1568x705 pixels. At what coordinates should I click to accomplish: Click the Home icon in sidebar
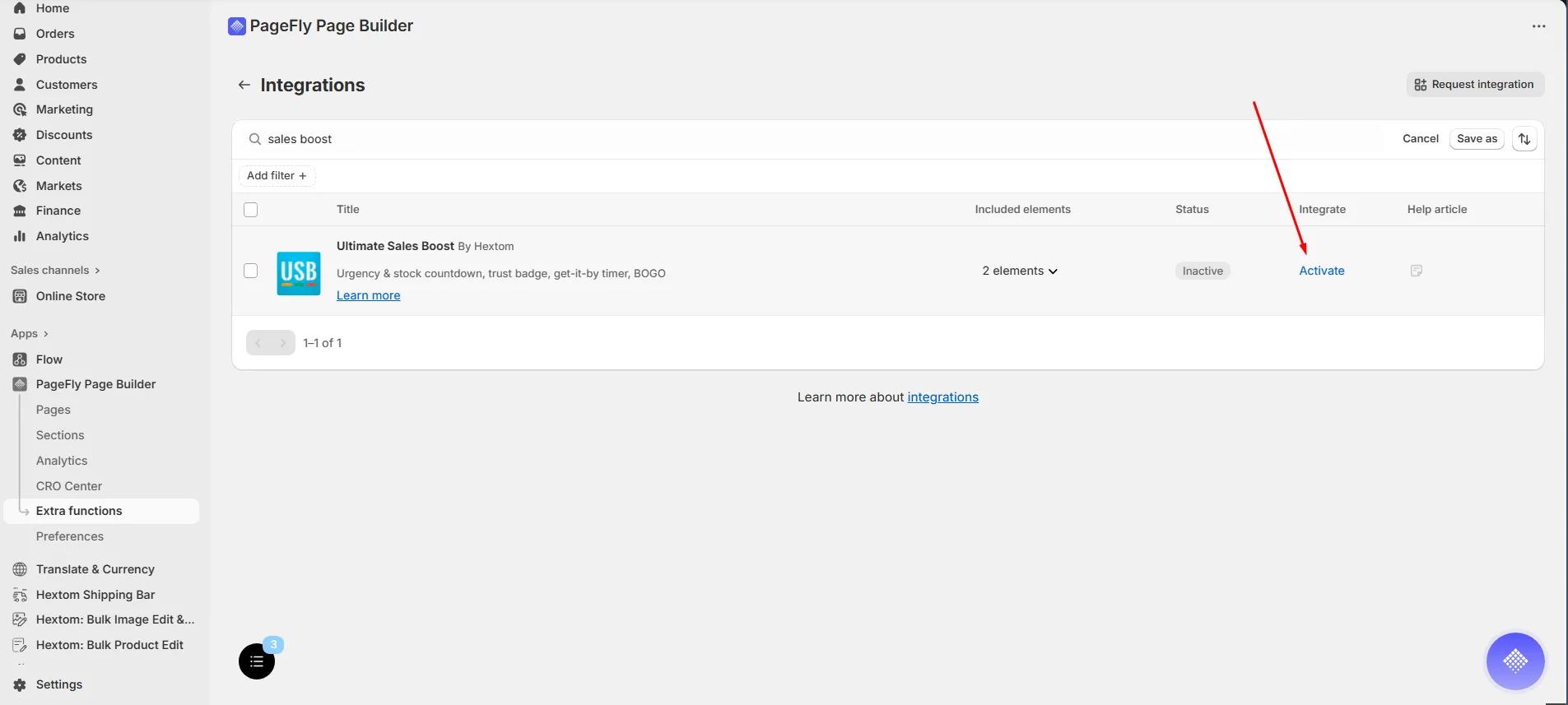tap(20, 8)
